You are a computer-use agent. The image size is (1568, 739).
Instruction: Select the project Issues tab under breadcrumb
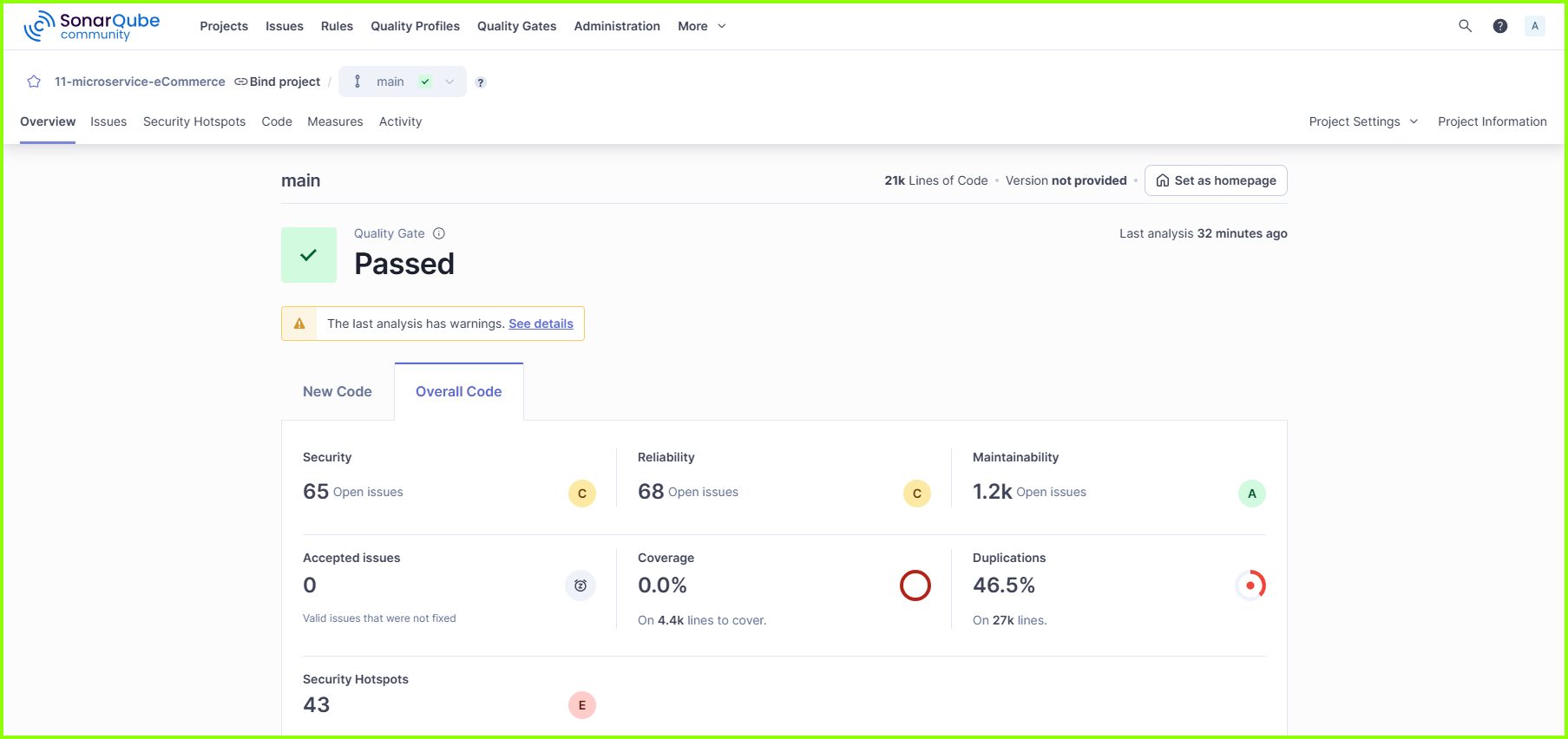108,121
